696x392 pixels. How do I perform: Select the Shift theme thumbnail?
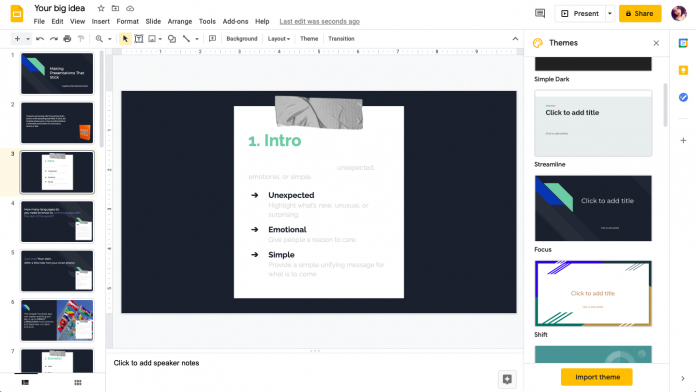tap(593, 293)
